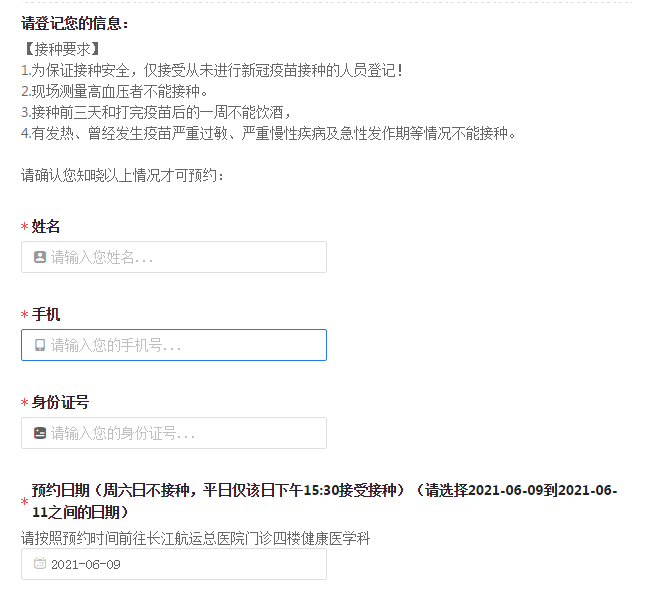This screenshot has height=592, width=652.
Task: Click the 【接种要求】 title line
Action: click(61, 48)
